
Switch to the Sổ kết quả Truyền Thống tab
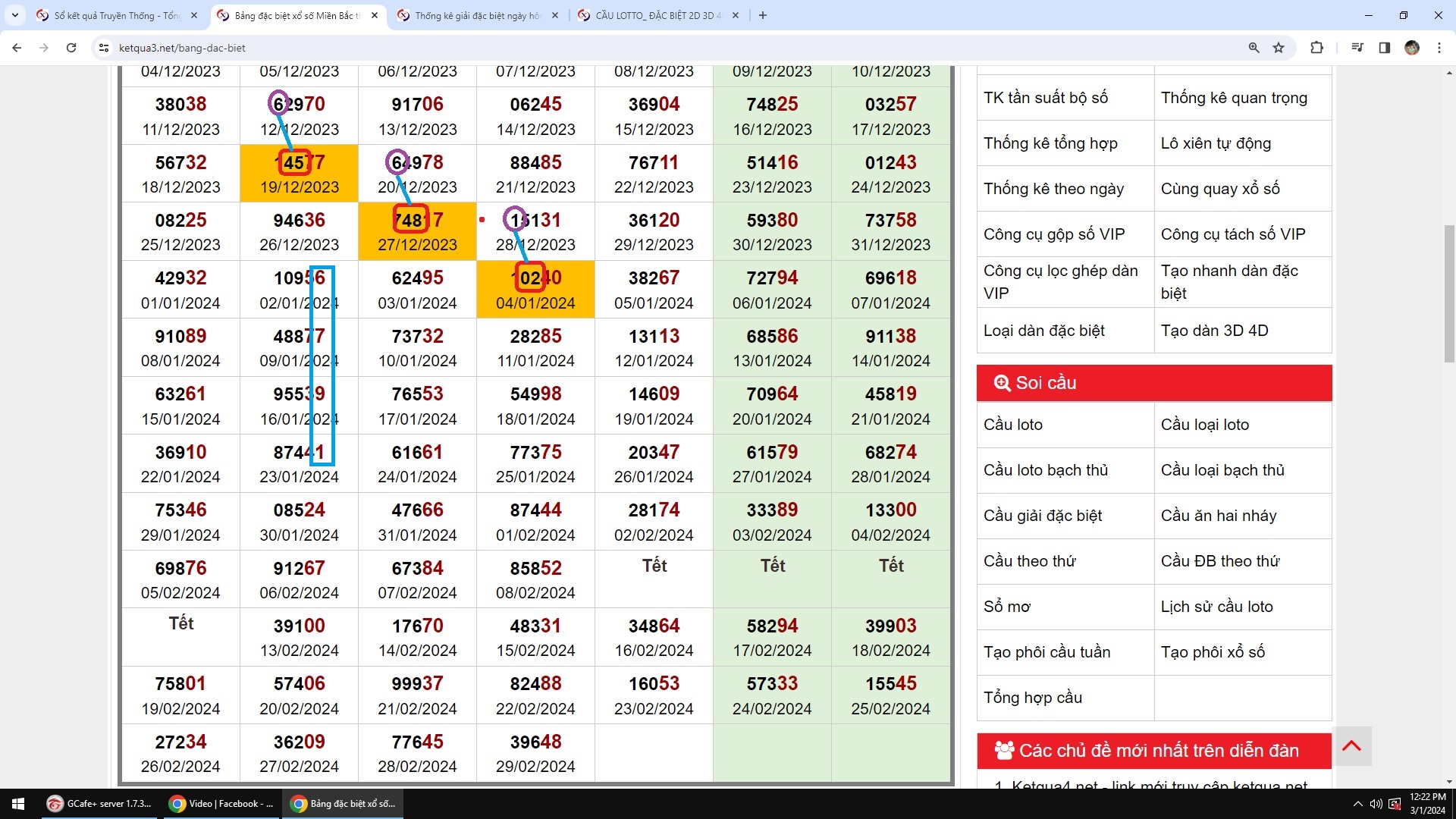pyautogui.click(x=115, y=15)
